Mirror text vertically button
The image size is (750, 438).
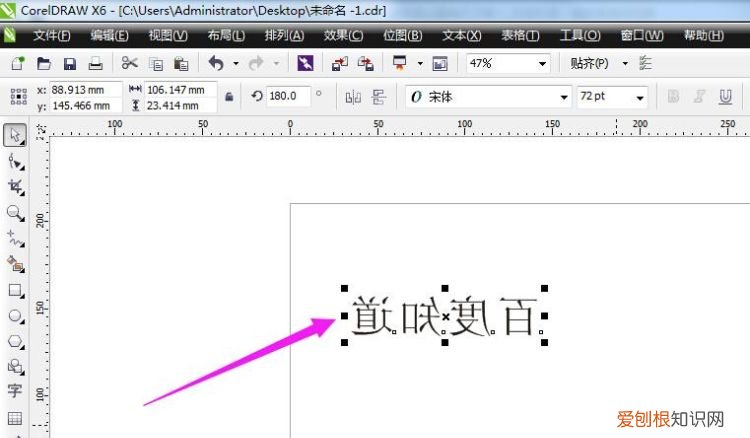point(379,97)
